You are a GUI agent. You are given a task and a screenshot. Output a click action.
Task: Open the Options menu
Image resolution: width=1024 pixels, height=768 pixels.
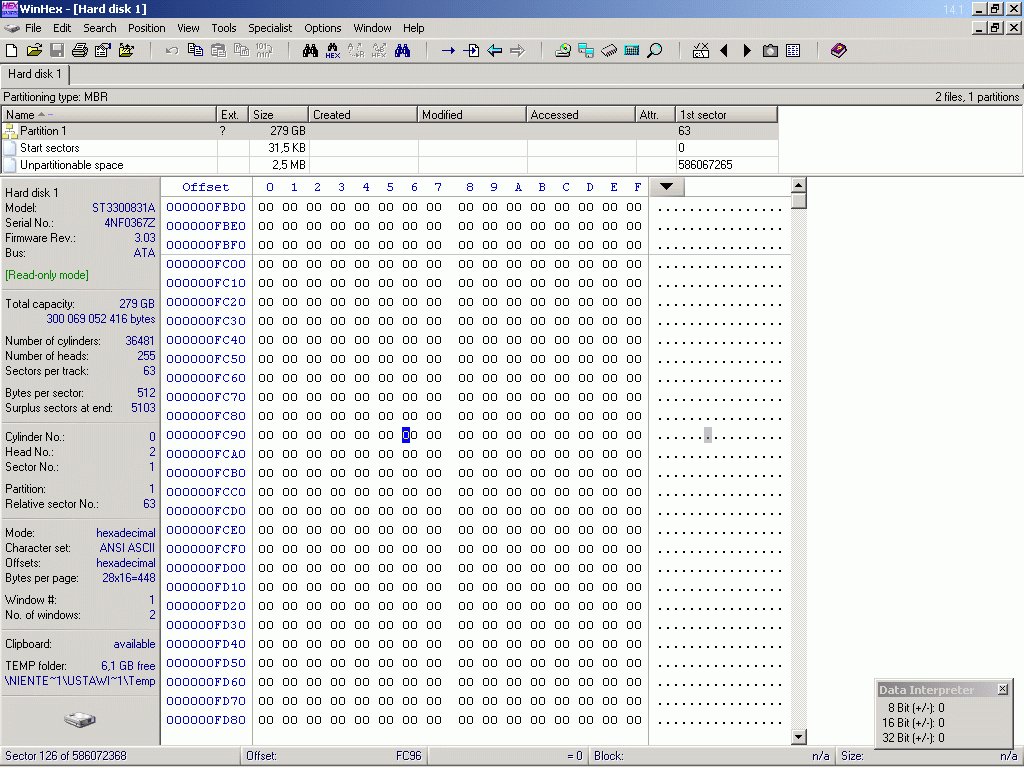323,28
